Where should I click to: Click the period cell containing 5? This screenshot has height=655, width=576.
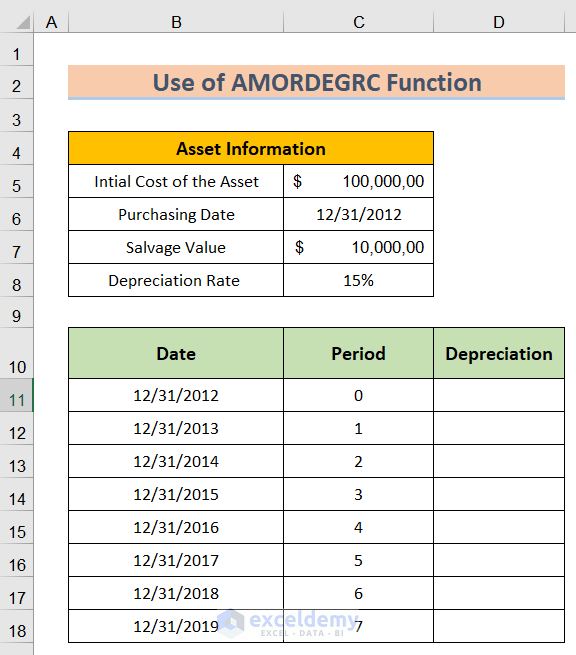[358, 560]
